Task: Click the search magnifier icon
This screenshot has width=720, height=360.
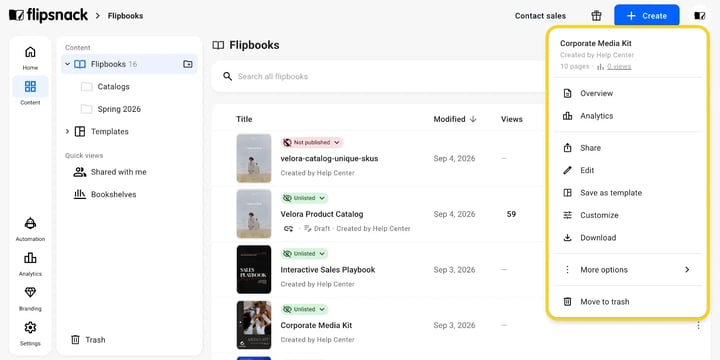Action: click(227, 76)
